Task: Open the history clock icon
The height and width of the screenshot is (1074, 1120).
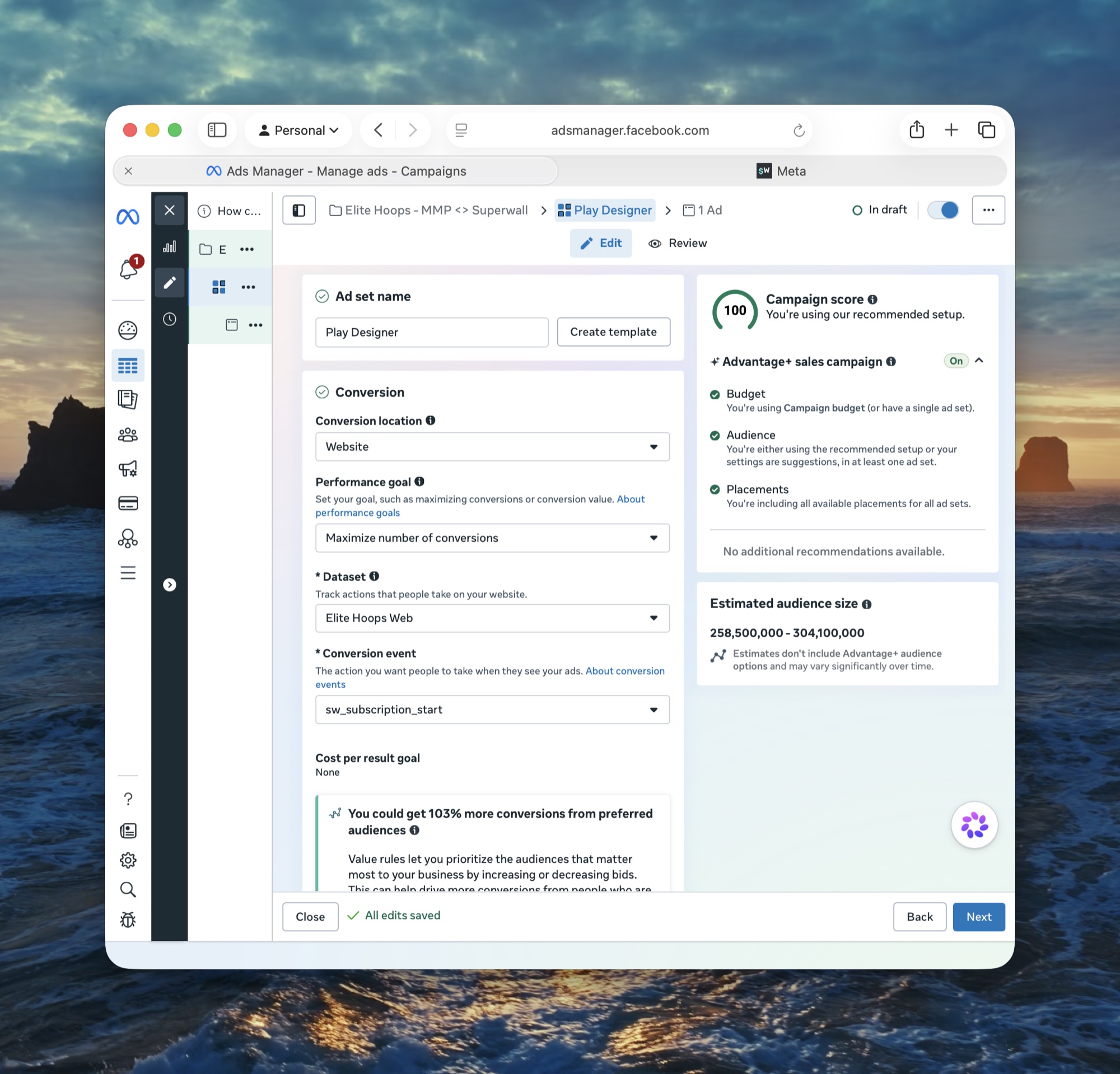Action: tap(170, 319)
